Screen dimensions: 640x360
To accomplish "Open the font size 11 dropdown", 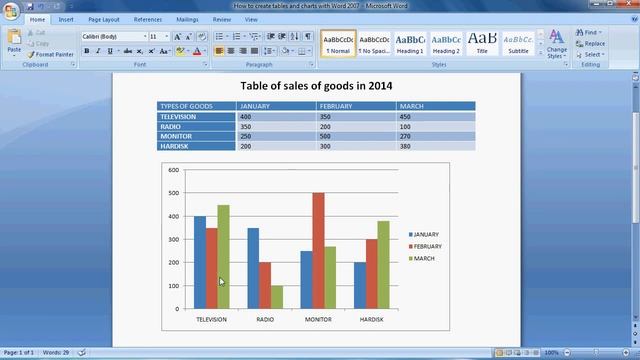I will (167, 37).
